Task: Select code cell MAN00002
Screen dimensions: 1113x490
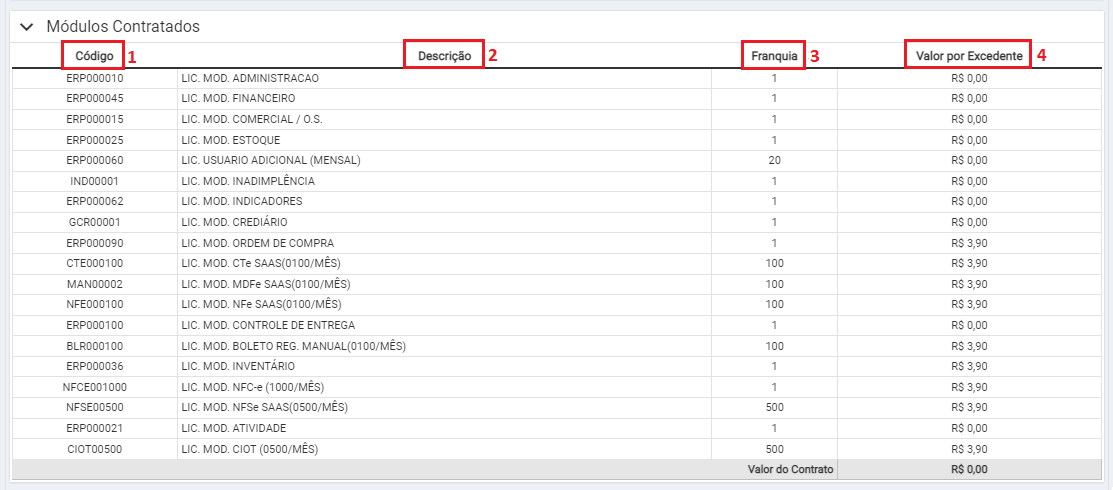Action: click(94, 284)
